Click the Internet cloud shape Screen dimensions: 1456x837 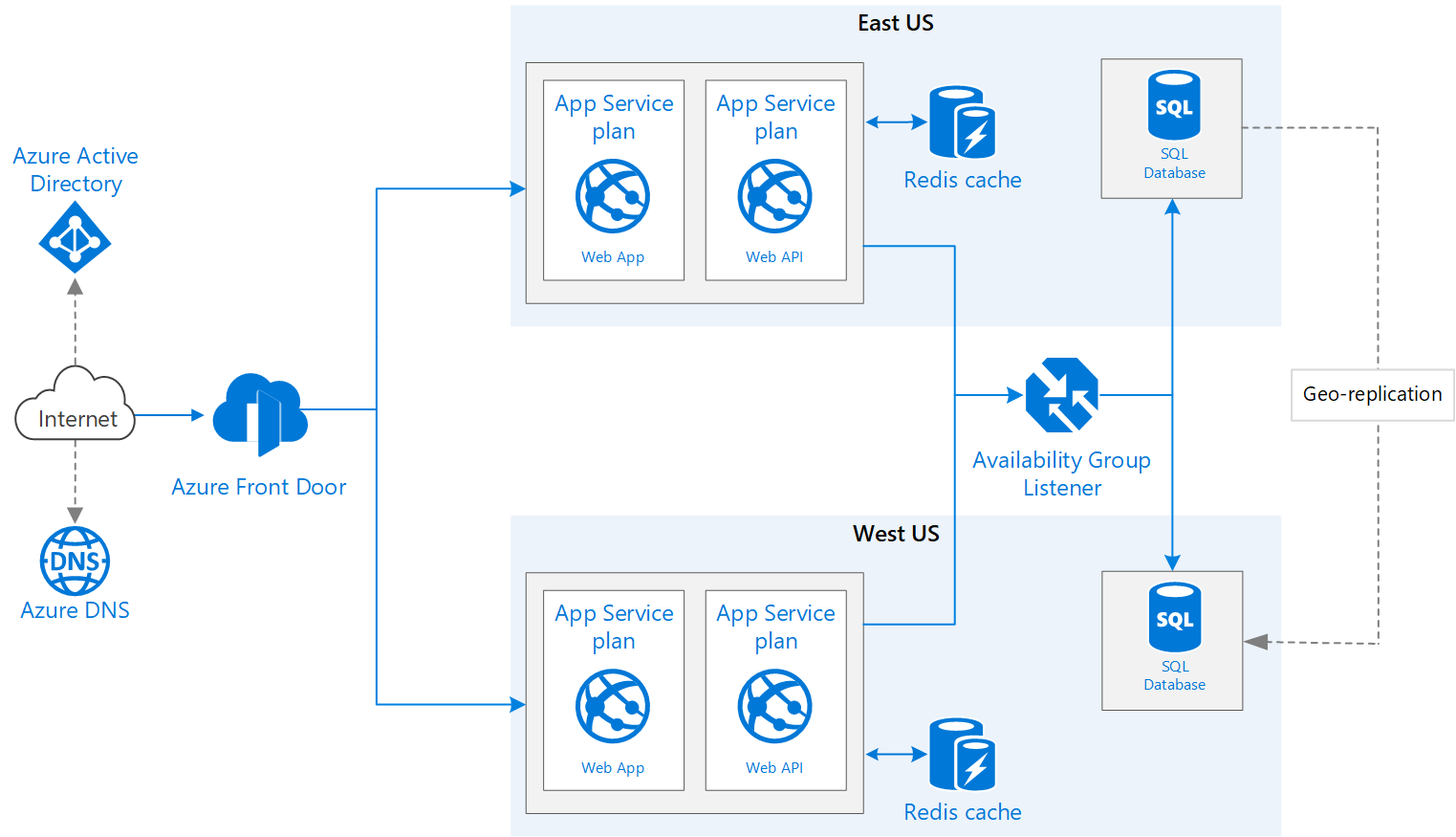(x=75, y=404)
